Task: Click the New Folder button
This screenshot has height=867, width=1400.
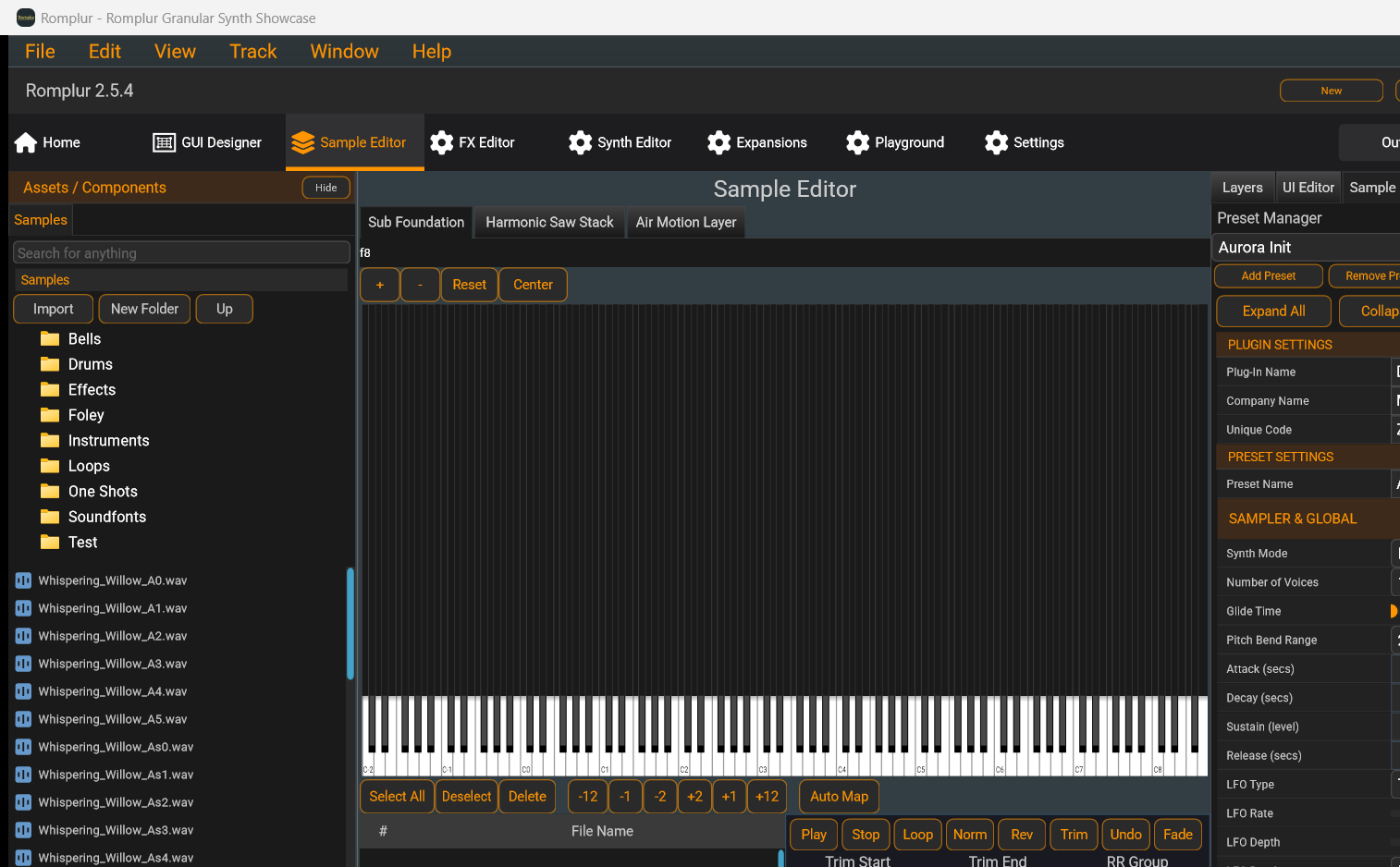Action: (x=145, y=309)
